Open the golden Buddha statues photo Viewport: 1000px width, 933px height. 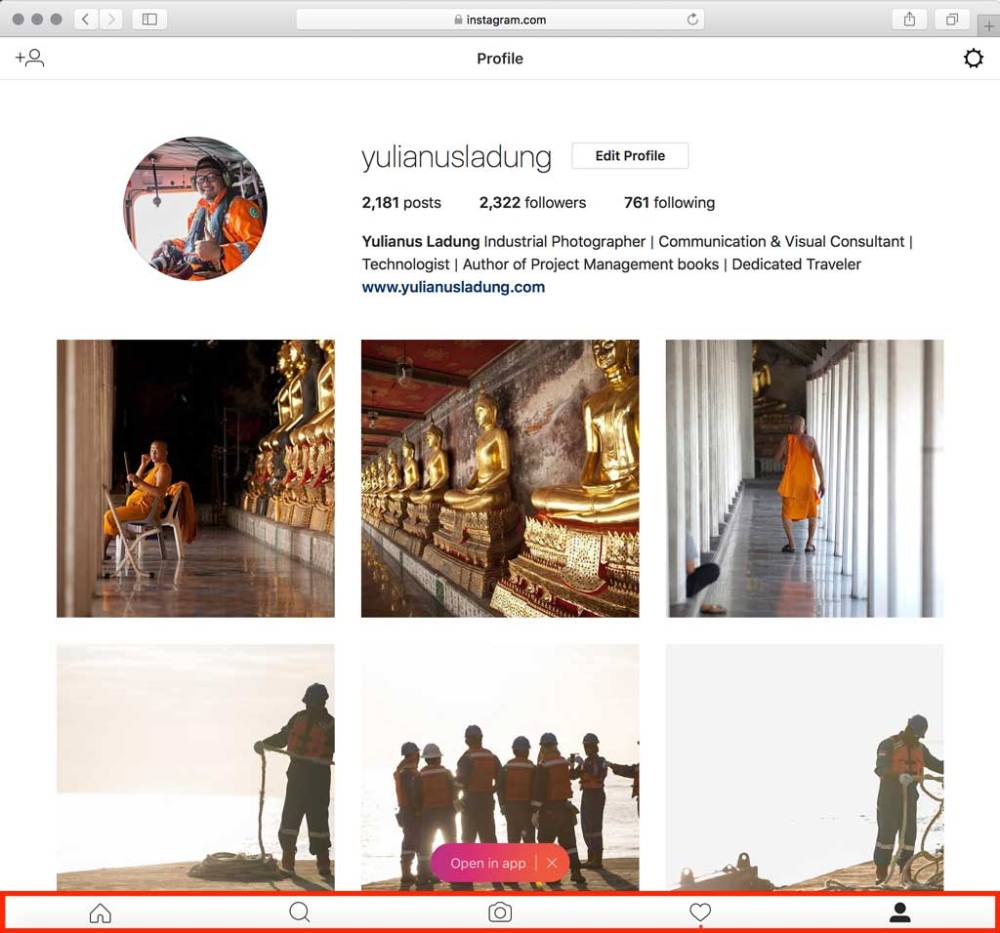click(x=500, y=478)
